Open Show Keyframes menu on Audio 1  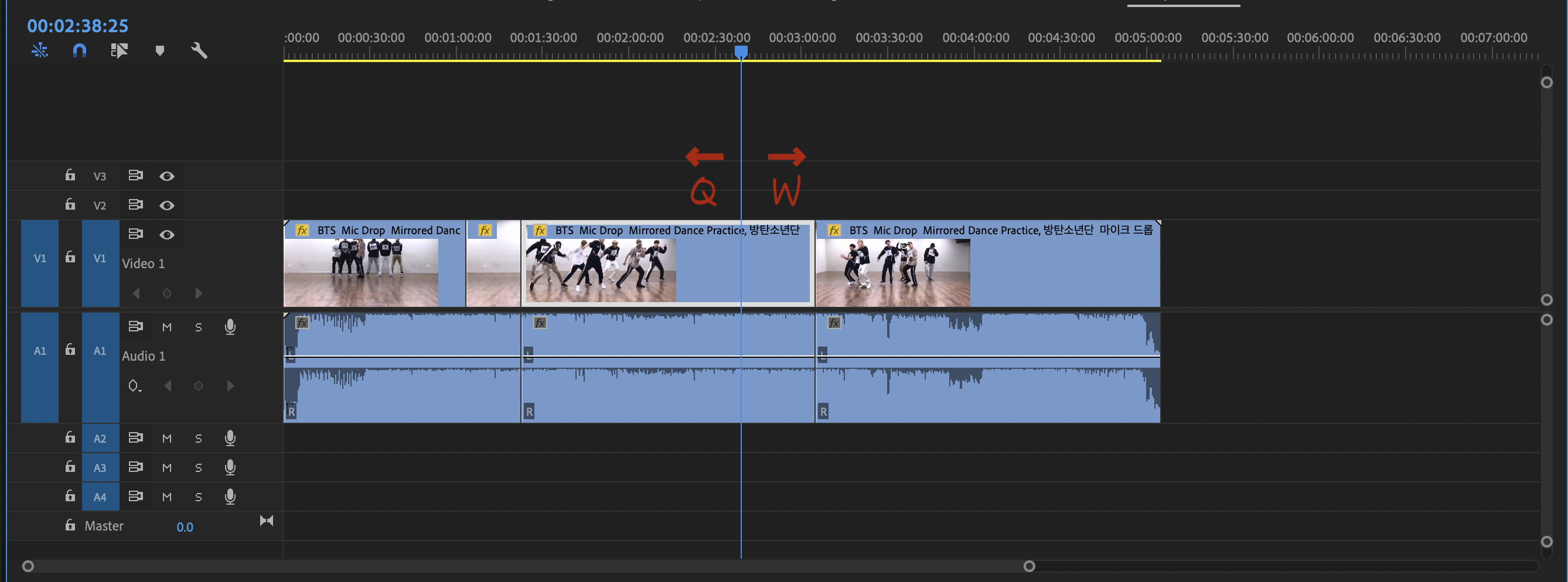click(135, 386)
